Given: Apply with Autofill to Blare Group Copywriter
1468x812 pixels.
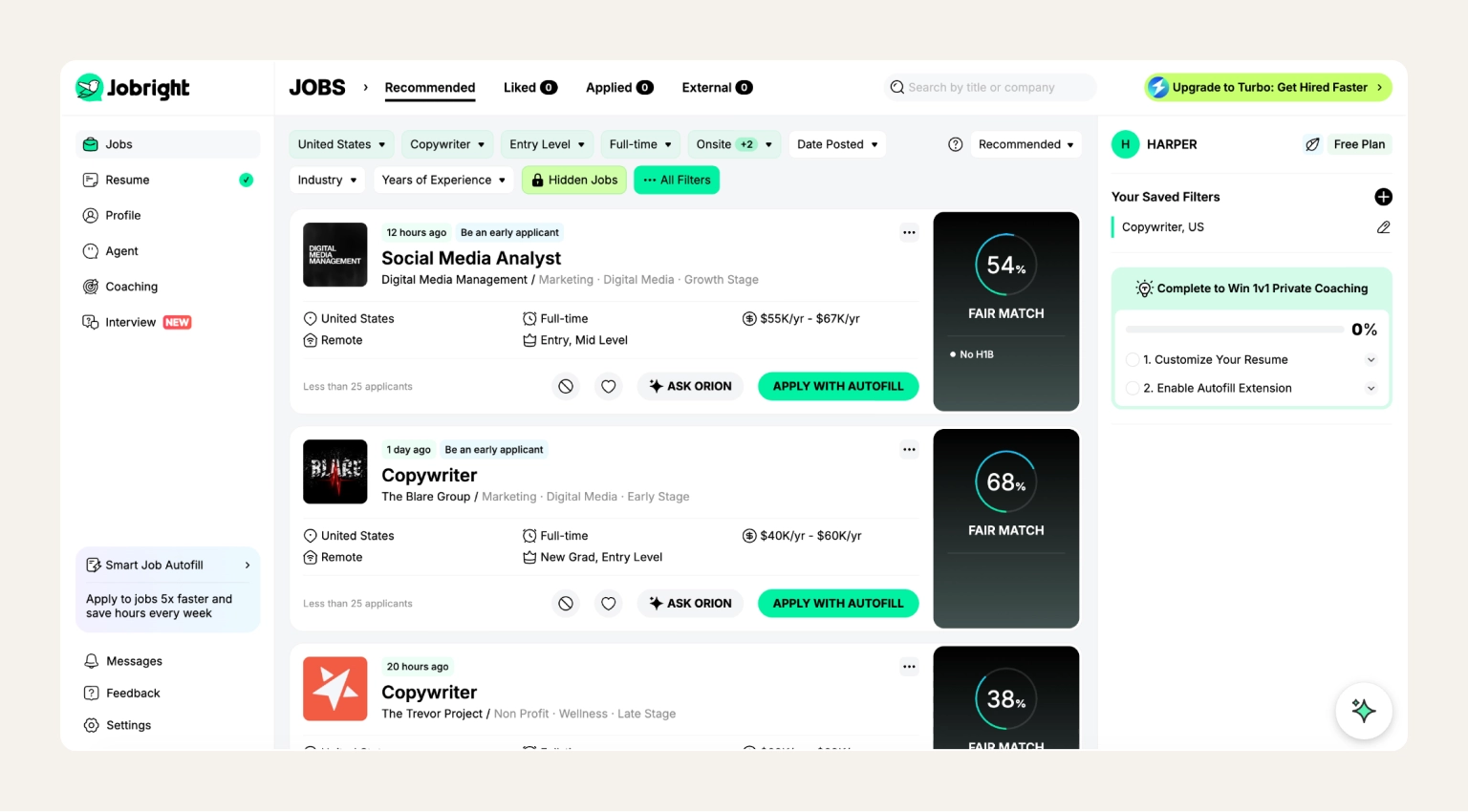Looking at the screenshot, I should pos(838,603).
